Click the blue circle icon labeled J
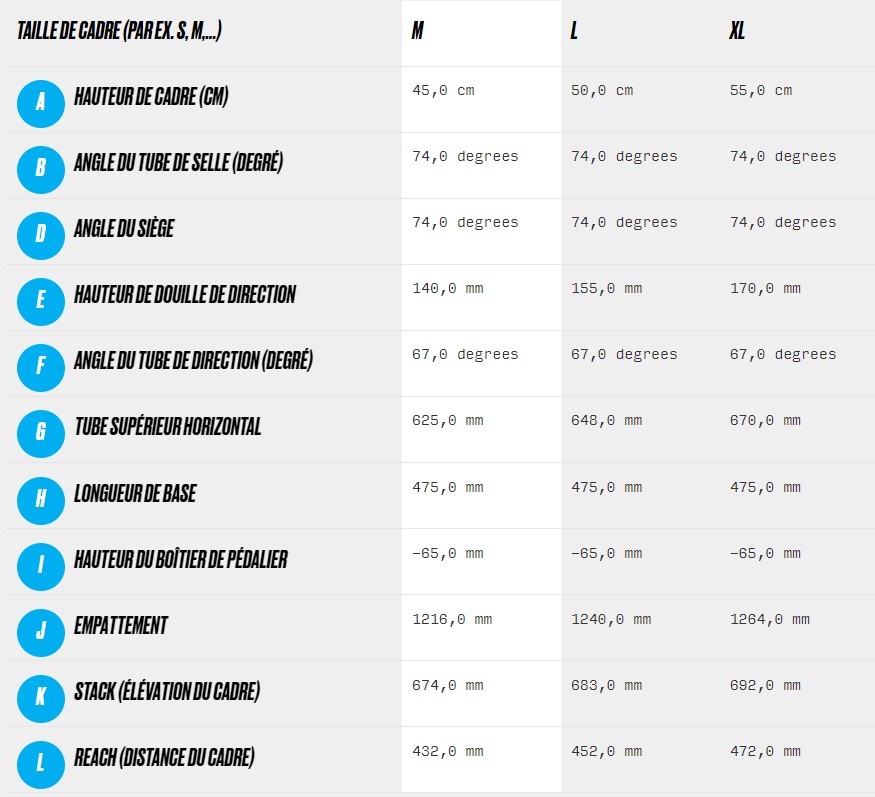 [x=41, y=632]
